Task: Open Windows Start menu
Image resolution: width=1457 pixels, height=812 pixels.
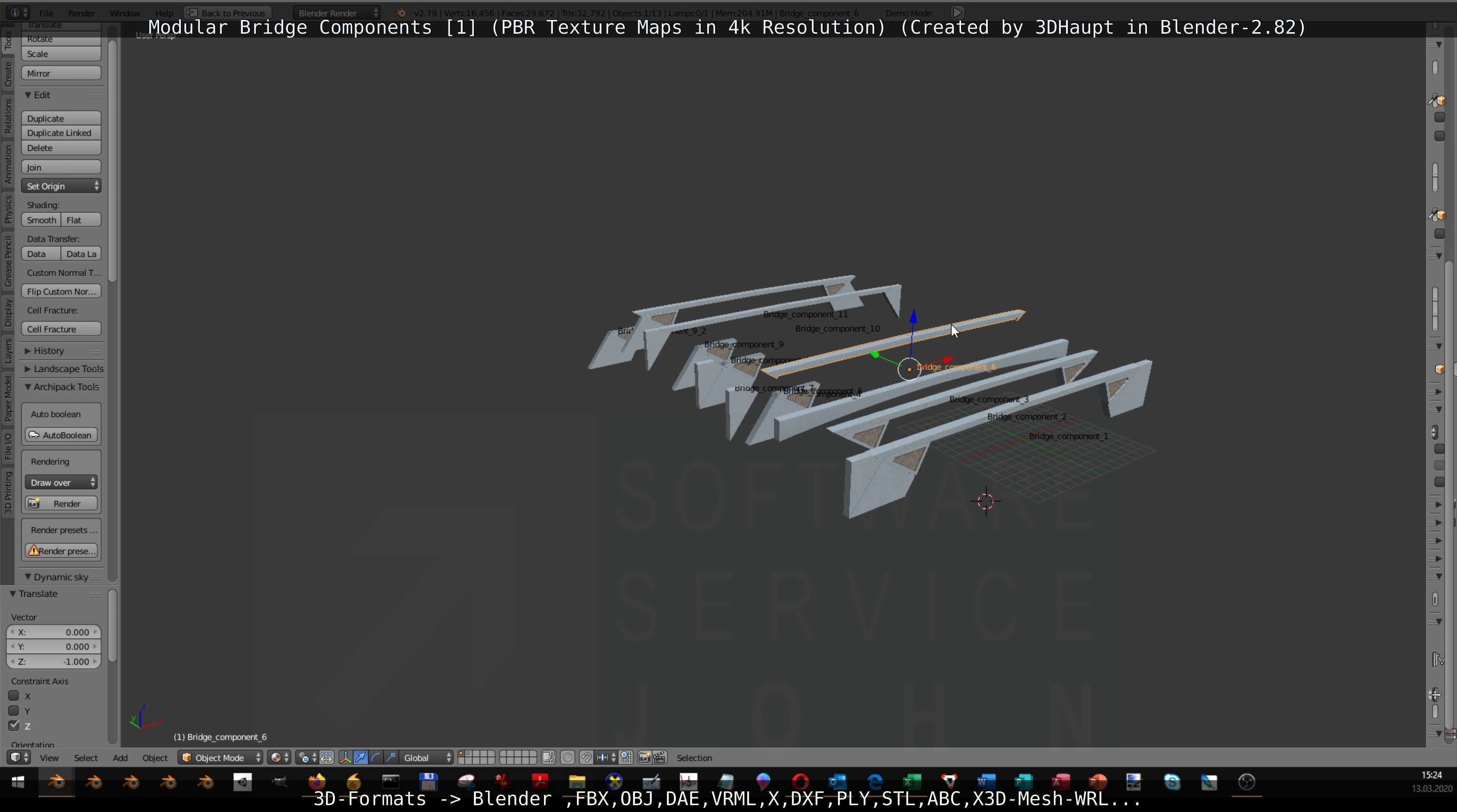Action: pyautogui.click(x=18, y=782)
